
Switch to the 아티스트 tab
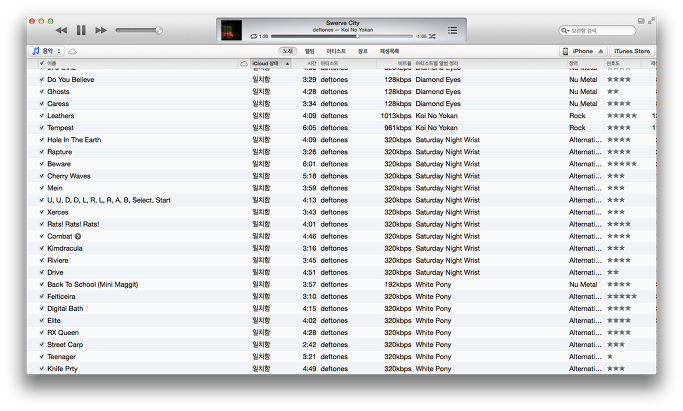coord(336,51)
